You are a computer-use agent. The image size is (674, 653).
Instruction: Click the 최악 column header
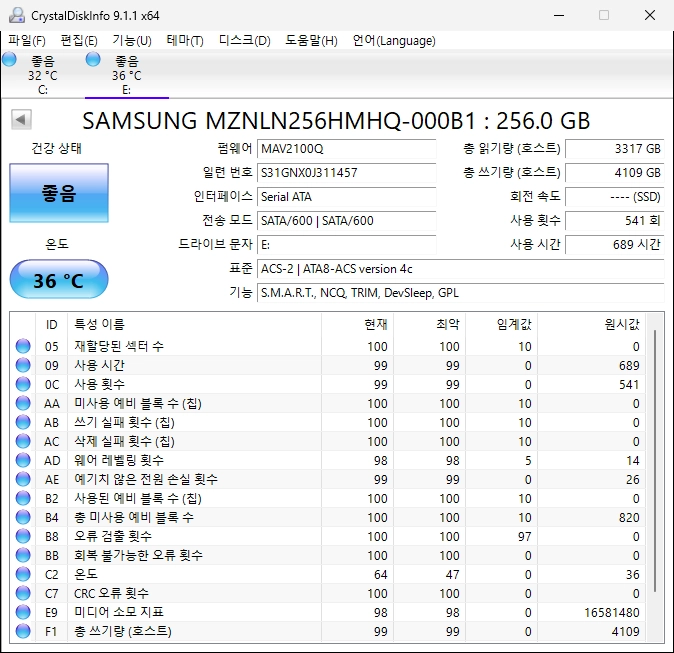(429, 324)
